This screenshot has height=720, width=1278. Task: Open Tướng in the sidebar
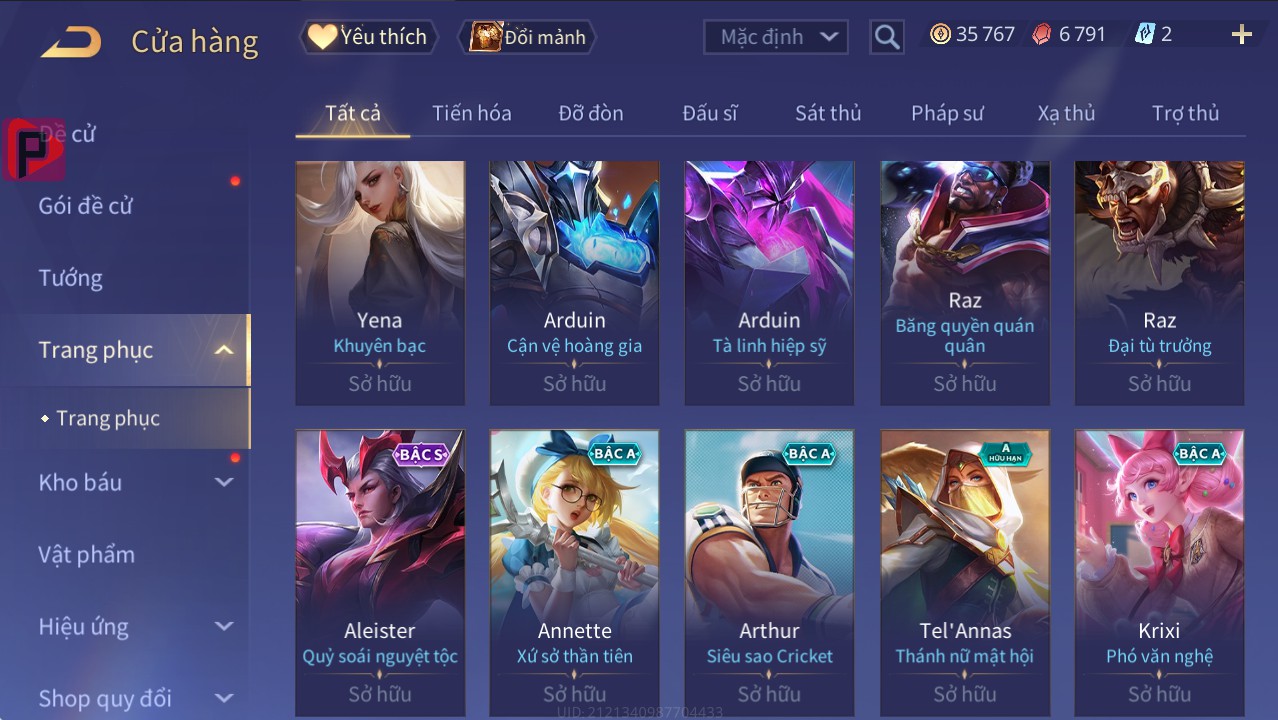tap(71, 278)
